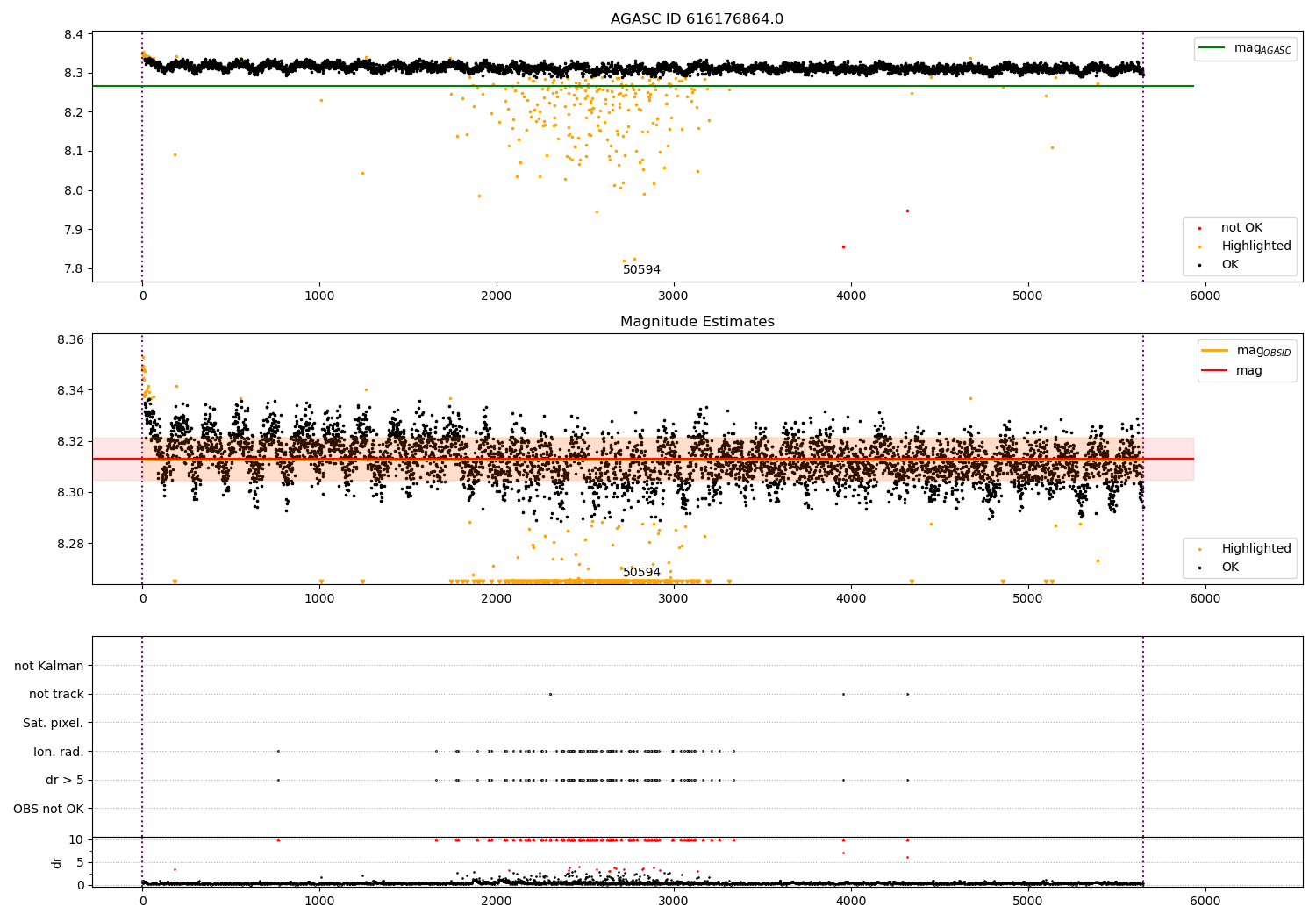The height and width of the screenshot is (921, 1316).
Task: Click the 3000 x-axis tick under the middle plot
Action: coord(674,599)
